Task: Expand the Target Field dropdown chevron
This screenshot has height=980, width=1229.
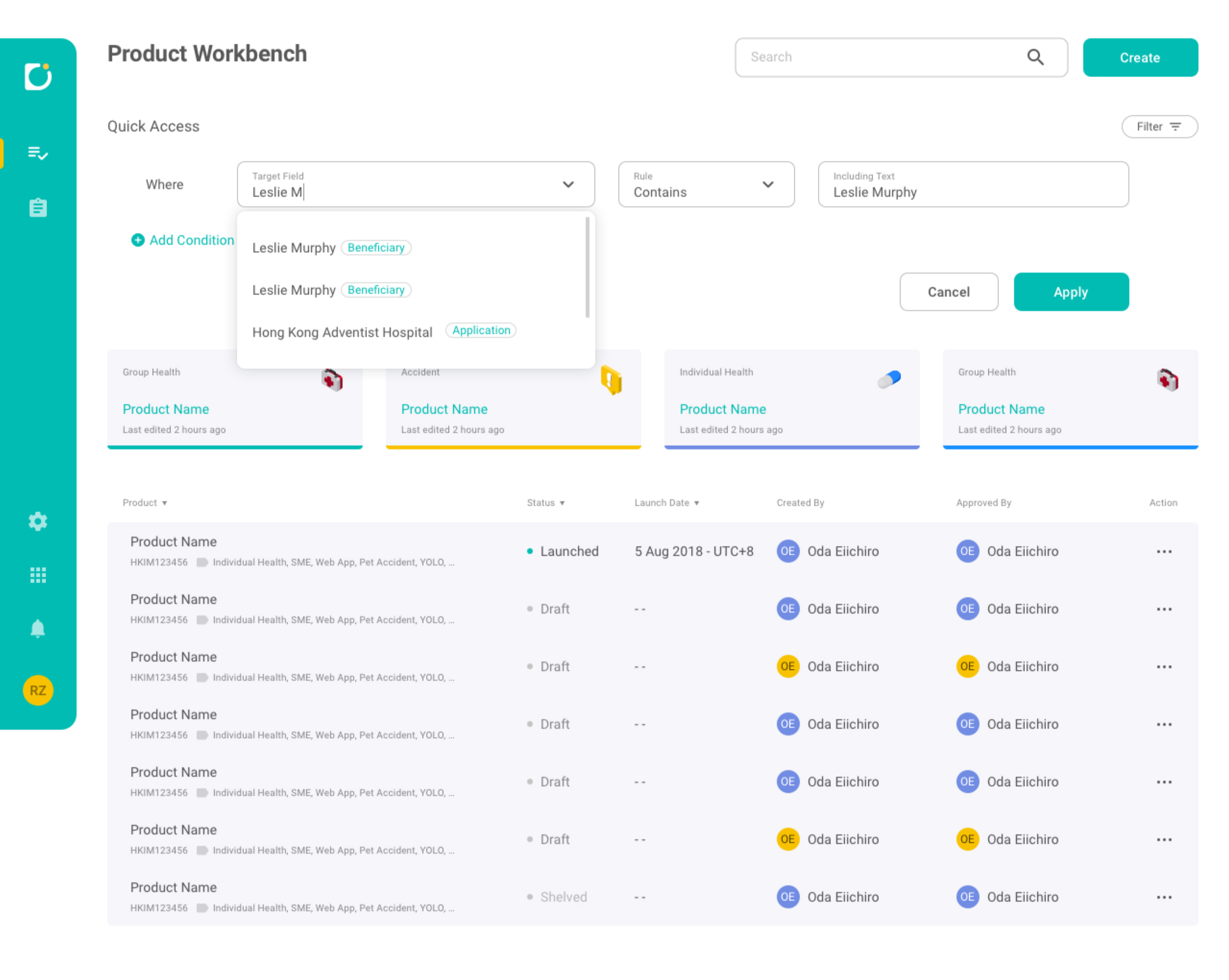Action: [568, 184]
